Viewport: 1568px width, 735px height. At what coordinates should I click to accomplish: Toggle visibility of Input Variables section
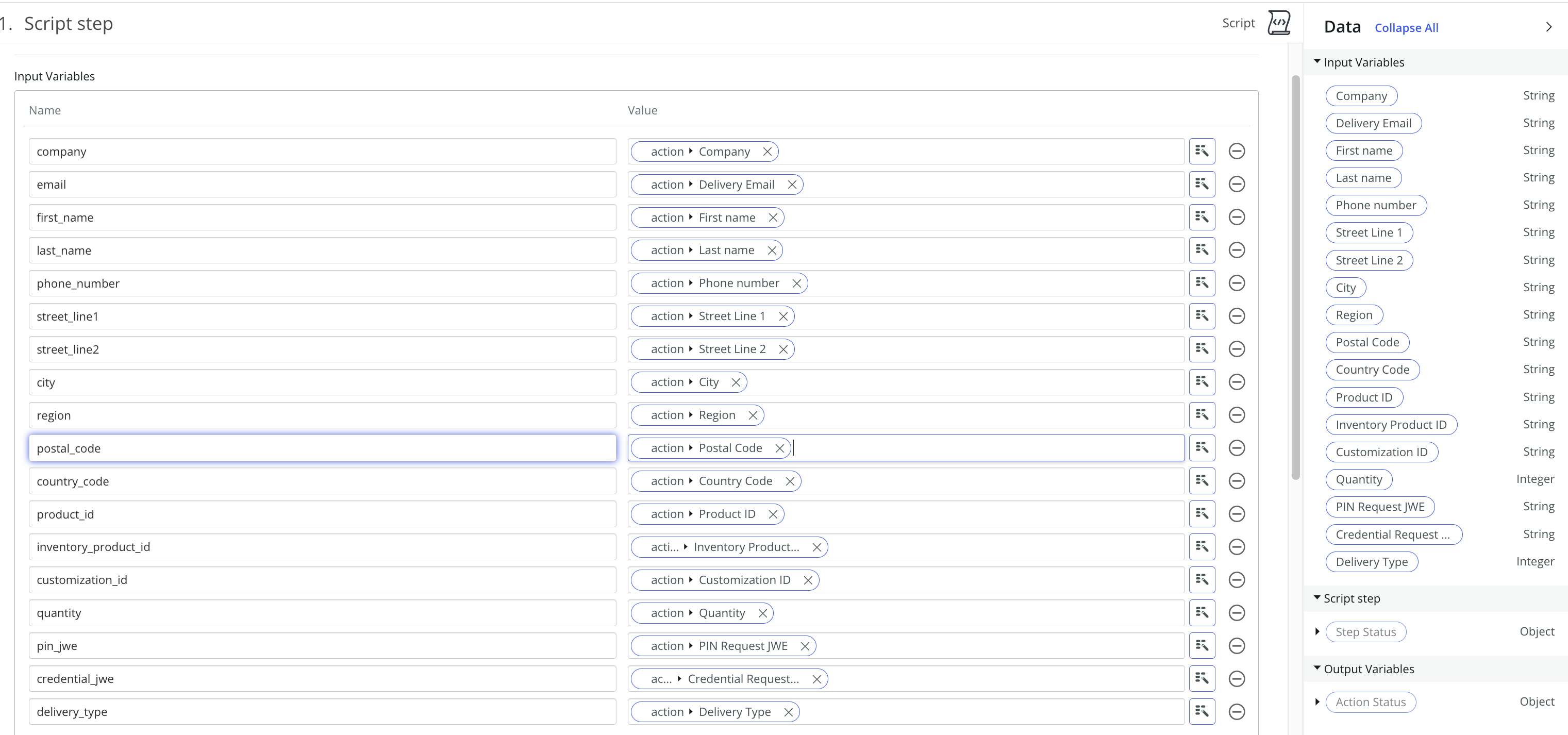click(1317, 62)
